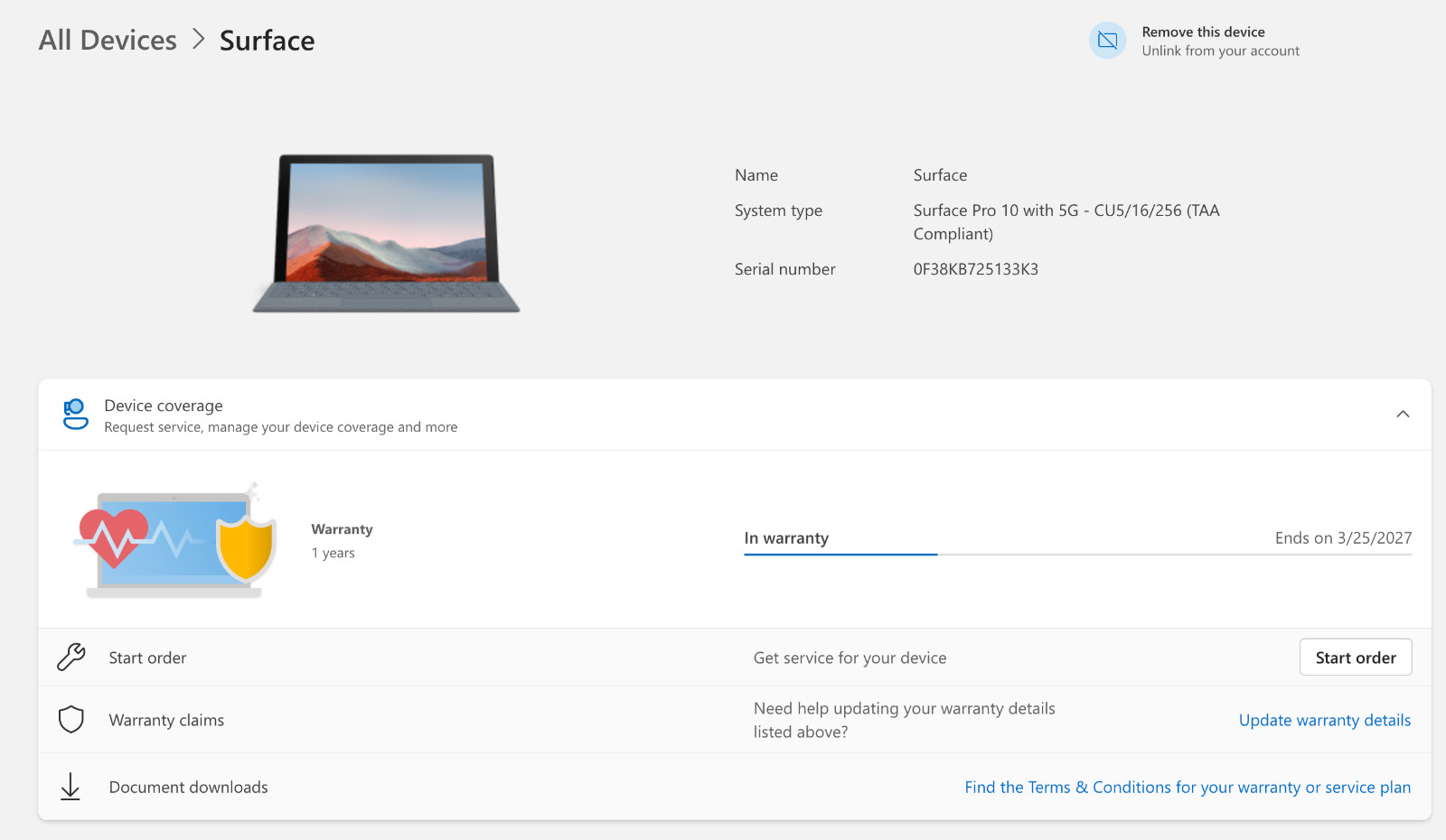Image resolution: width=1446 pixels, height=840 pixels.
Task: Click the shield icon beside Warranty claims
Action: click(x=71, y=720)
